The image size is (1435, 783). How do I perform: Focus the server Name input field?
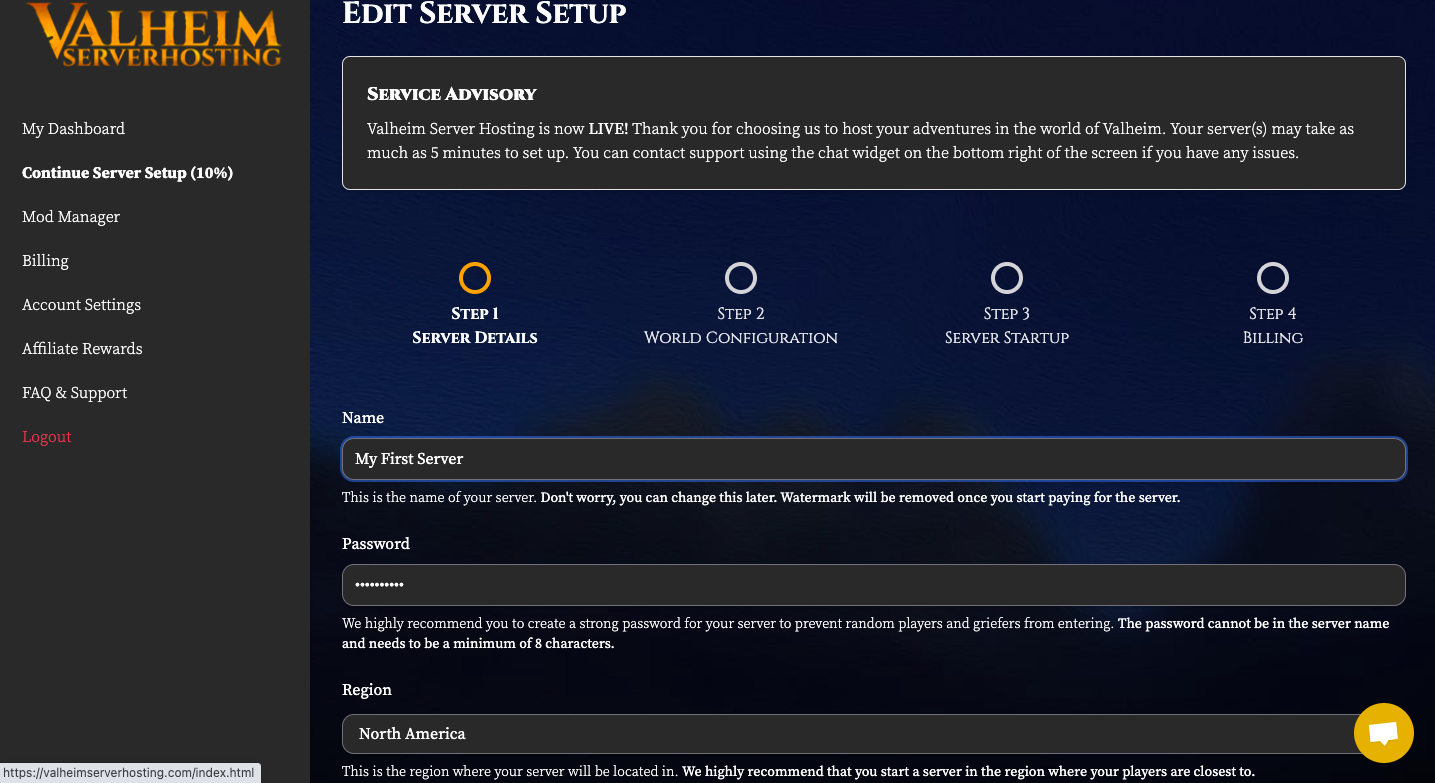[x=873, y=459]
